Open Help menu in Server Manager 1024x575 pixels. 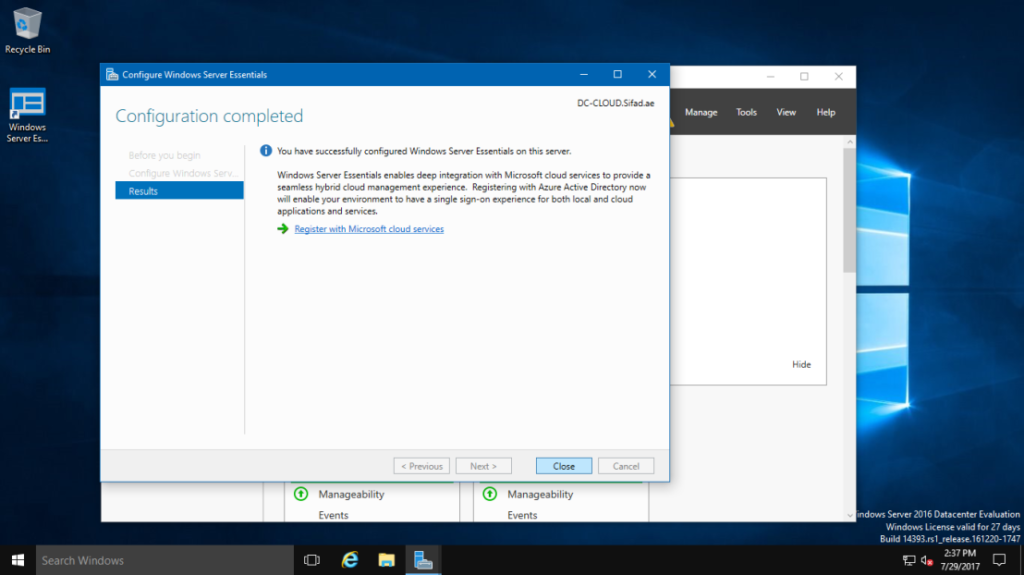coord(825,112)
